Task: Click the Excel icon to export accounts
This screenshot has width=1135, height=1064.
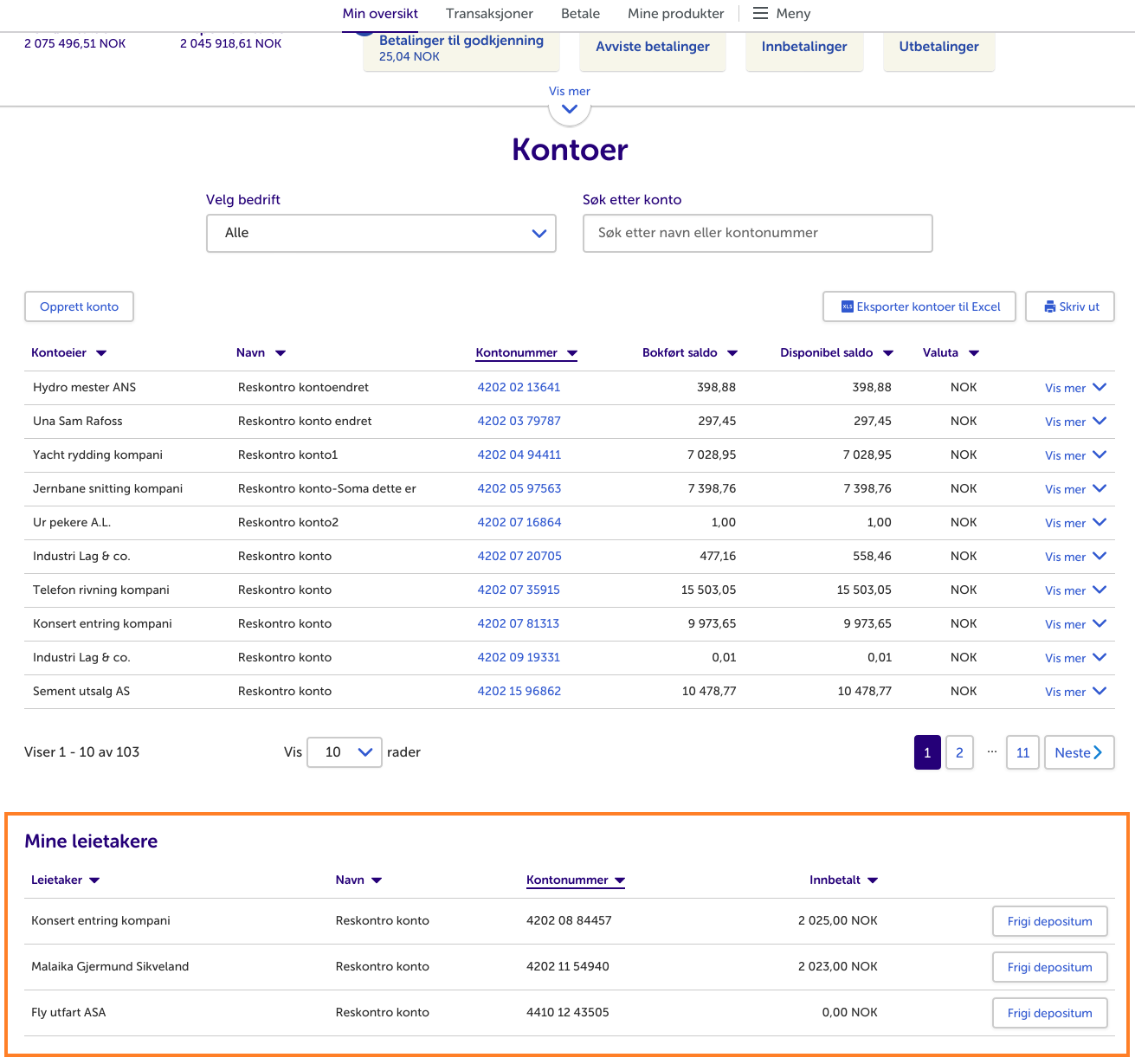Action: (848, 306)
